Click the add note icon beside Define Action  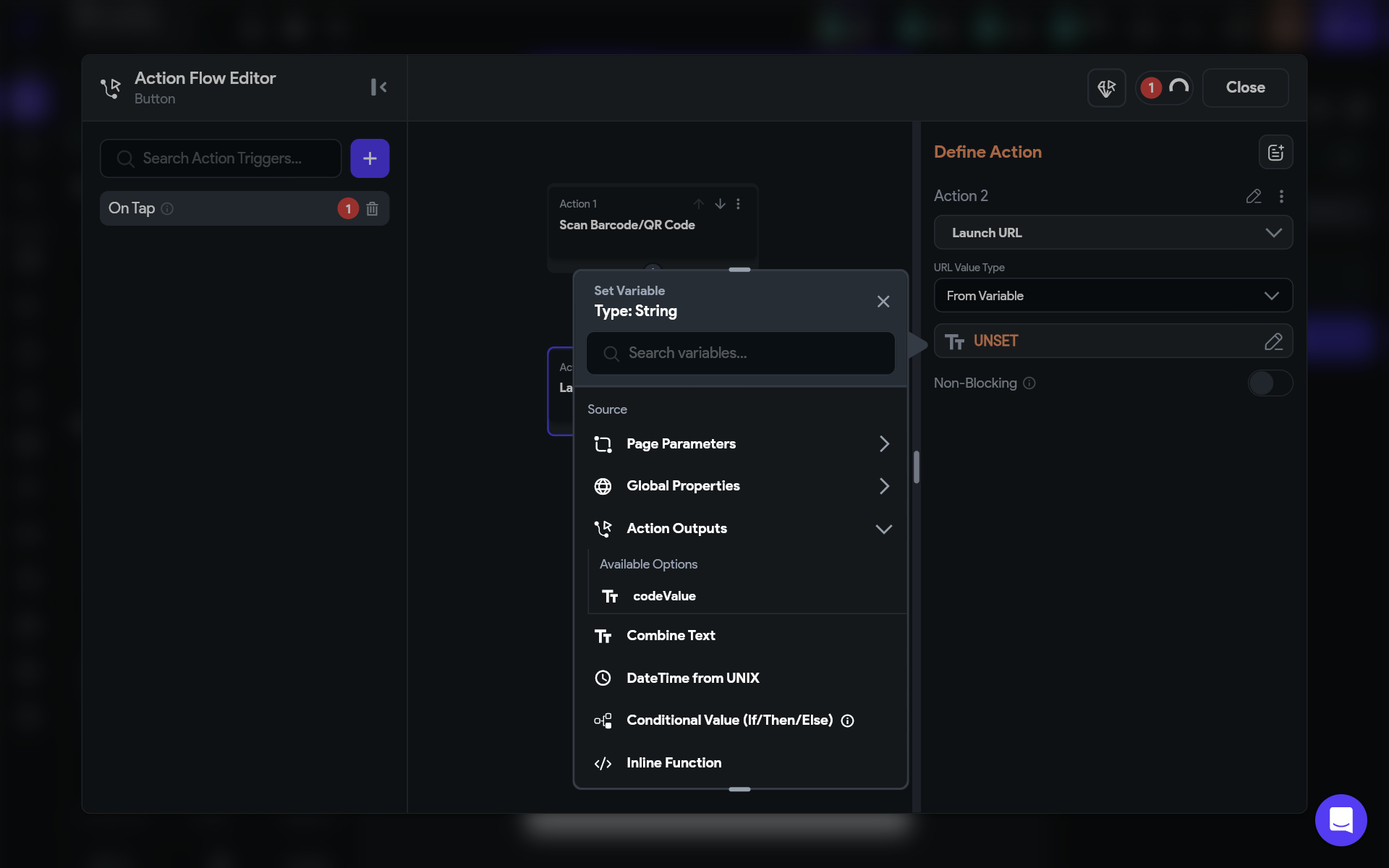click(1275, 153)
